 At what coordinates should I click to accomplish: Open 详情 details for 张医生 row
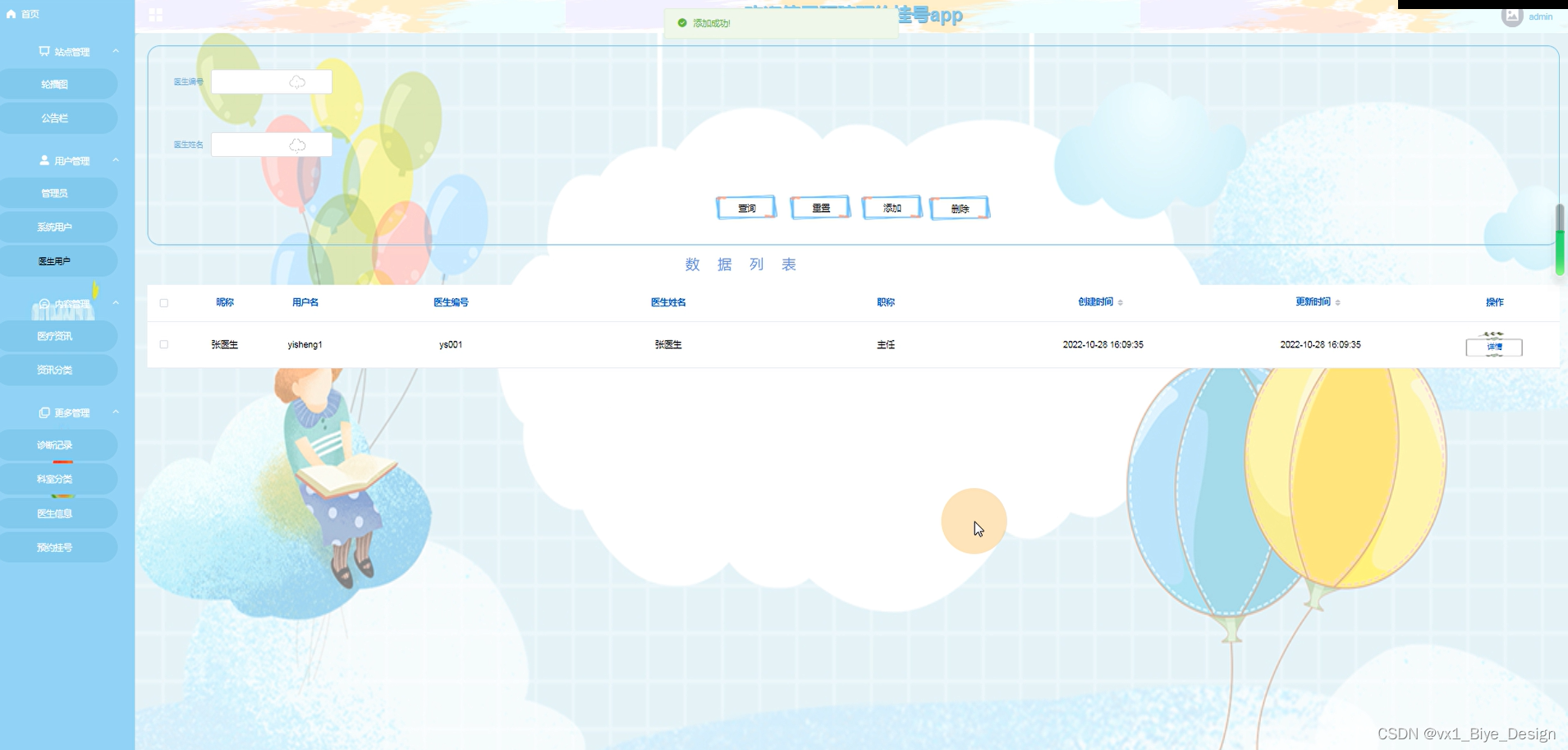pyautogui.click(x=1494, y=347)
